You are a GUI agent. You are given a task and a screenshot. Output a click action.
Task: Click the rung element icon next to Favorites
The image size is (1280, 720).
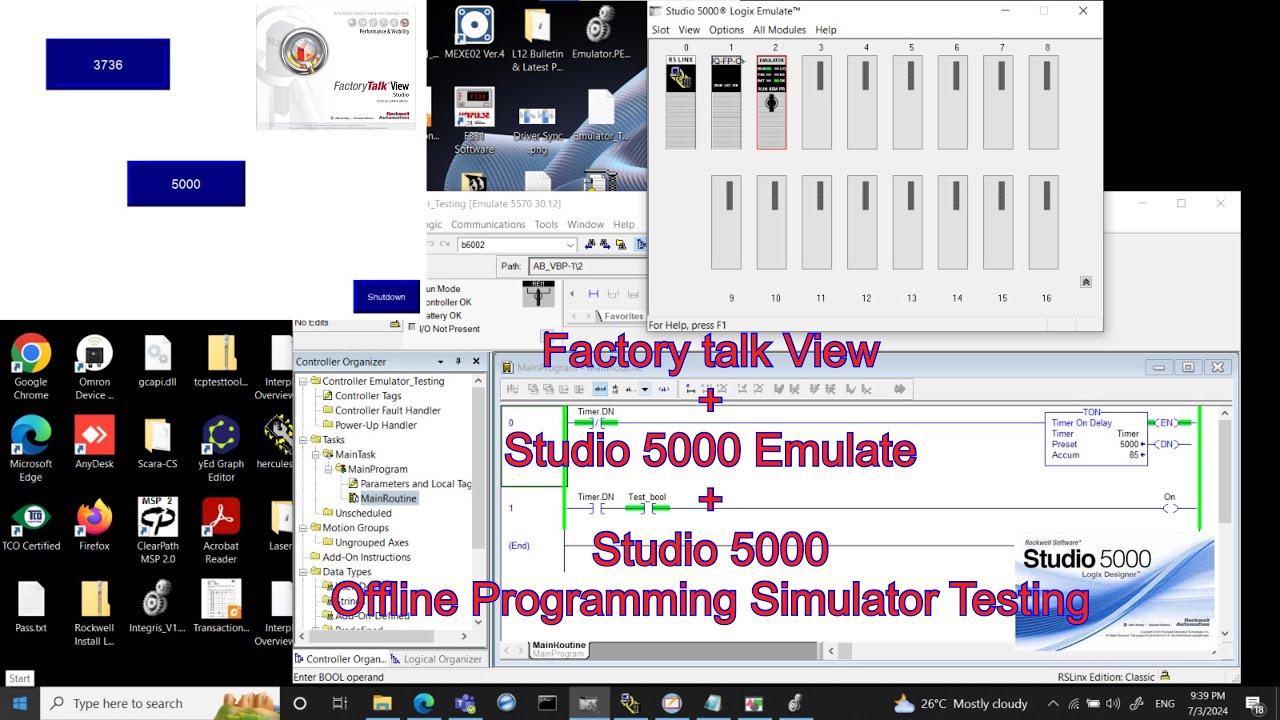593,294
